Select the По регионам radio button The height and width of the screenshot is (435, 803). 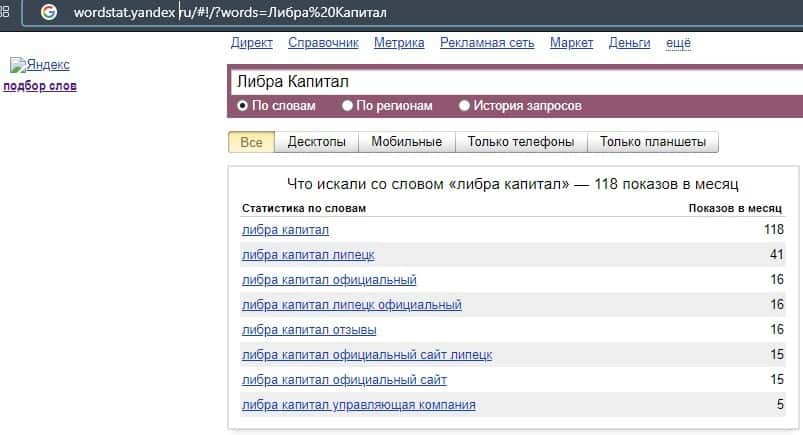point(347,105)
